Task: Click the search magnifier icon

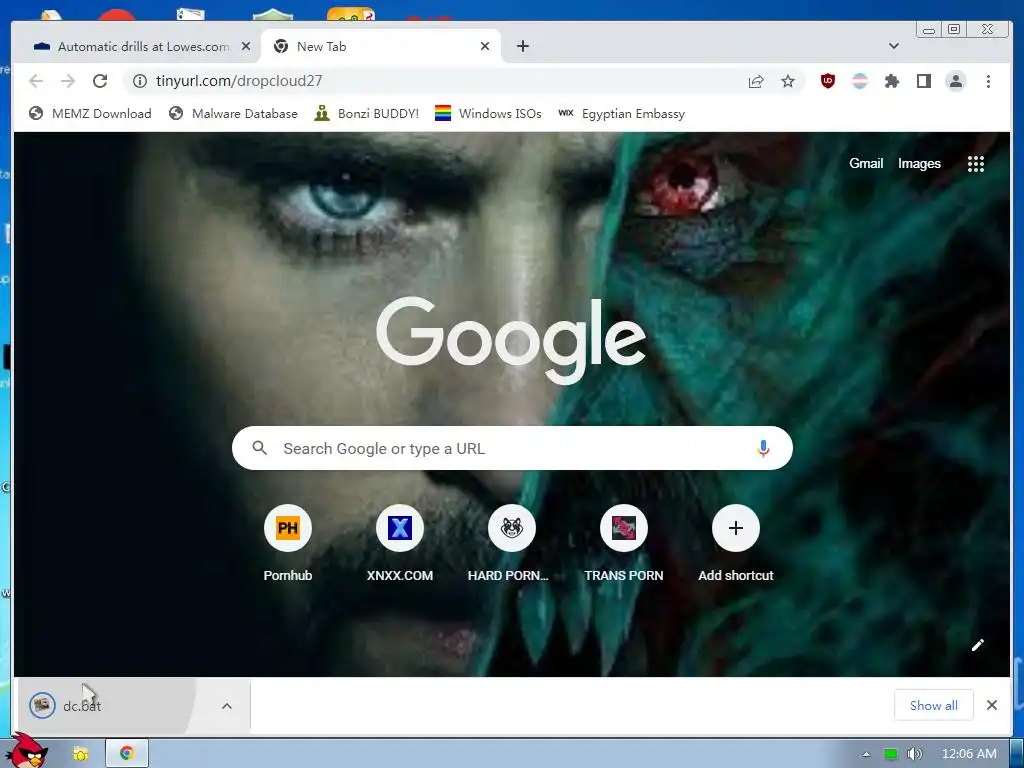Action: click(259, 448)
